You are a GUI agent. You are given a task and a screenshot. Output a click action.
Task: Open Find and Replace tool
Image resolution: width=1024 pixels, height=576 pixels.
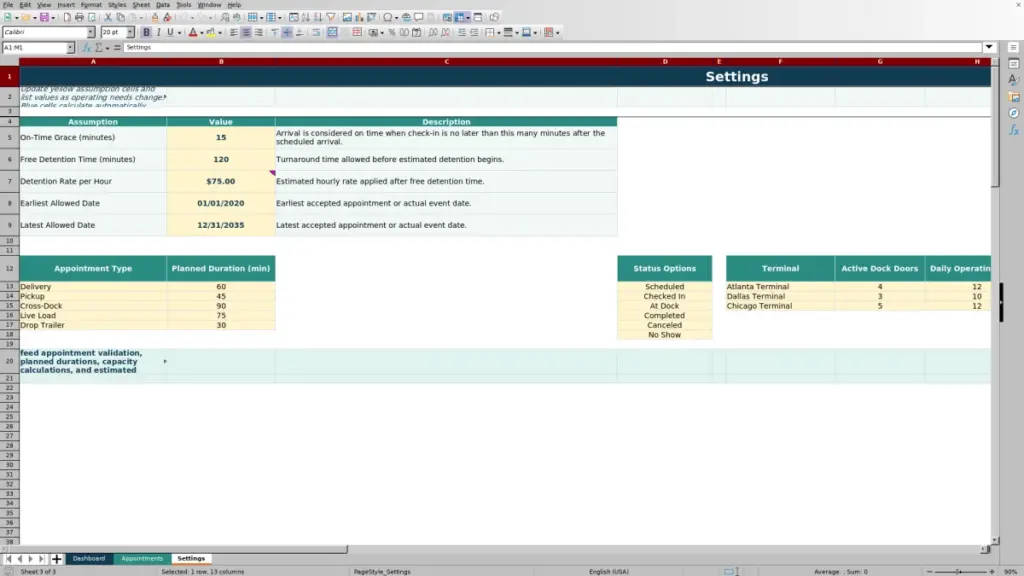[225, 17]
